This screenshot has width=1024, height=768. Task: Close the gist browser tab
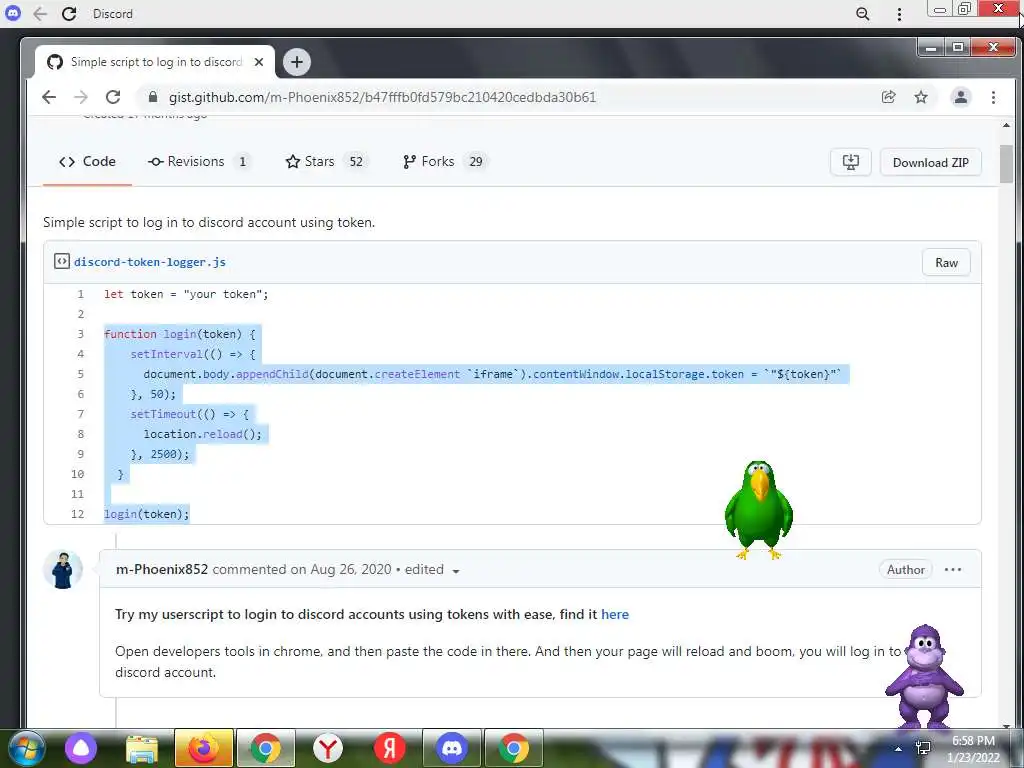(x=259, y=62)
